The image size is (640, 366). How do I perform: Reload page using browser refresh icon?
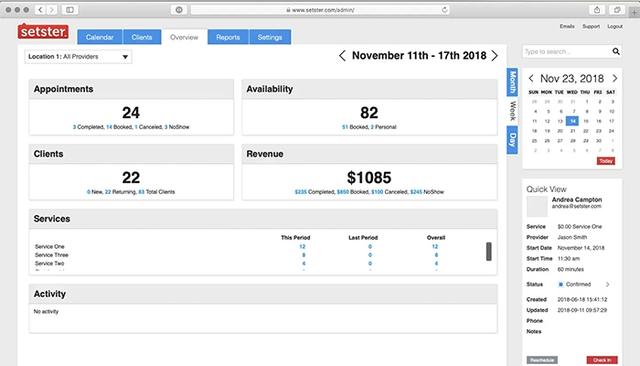click(444, 10)
